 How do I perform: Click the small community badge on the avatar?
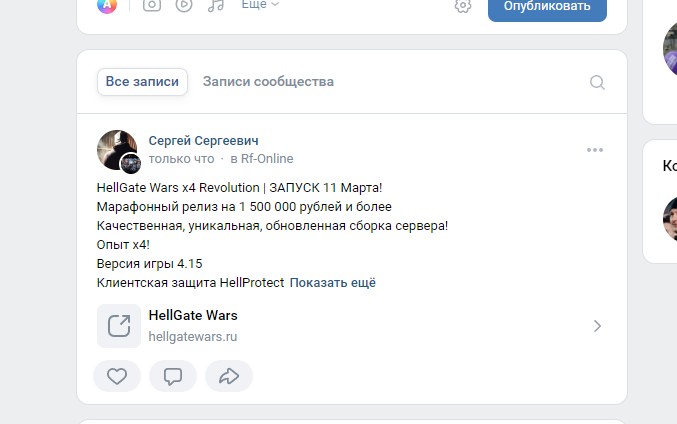coord(130,164)
